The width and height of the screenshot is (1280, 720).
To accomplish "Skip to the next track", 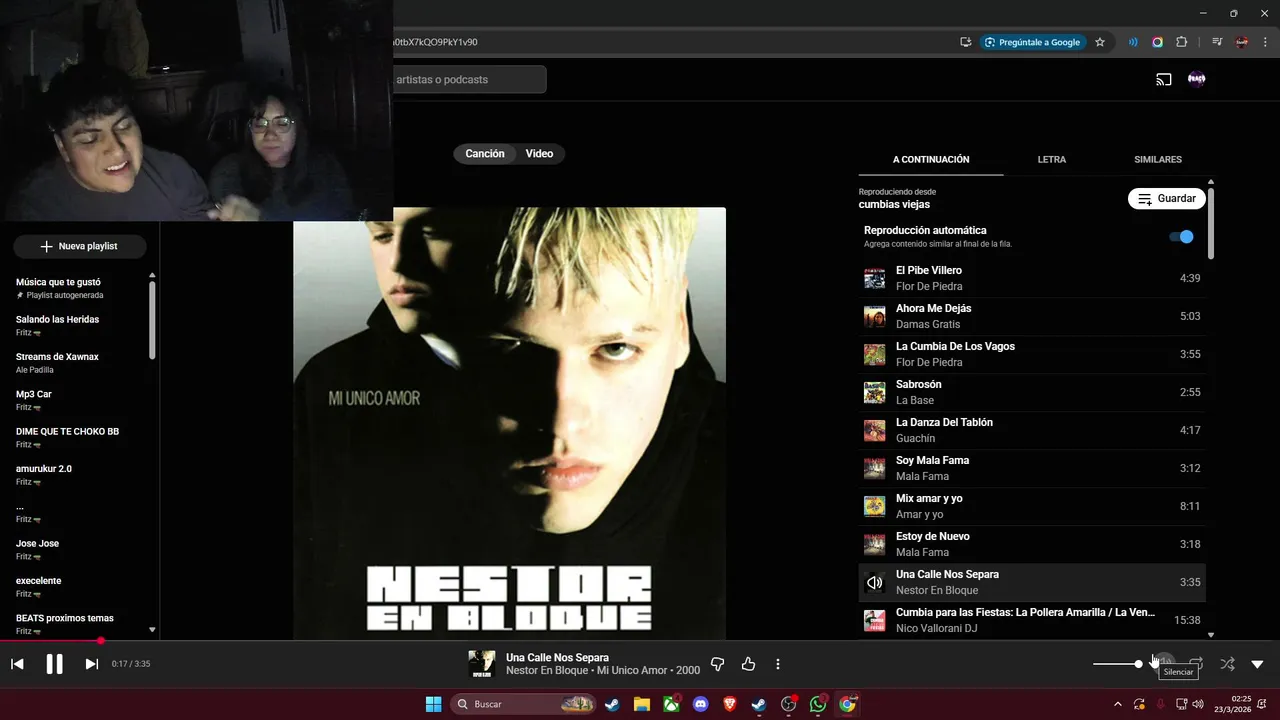I will point(91,664).
